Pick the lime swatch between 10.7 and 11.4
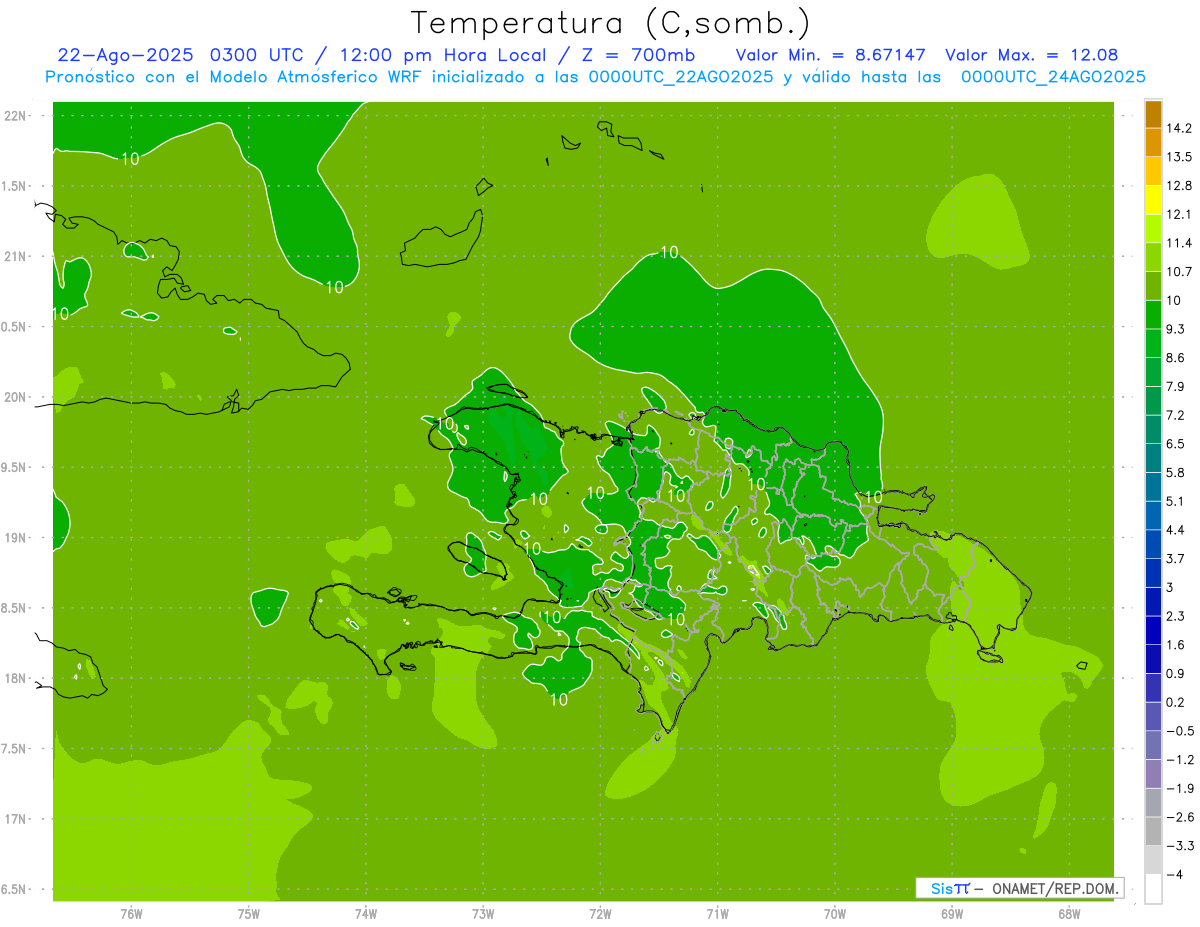1200x927 pixels. [1153, 257]
